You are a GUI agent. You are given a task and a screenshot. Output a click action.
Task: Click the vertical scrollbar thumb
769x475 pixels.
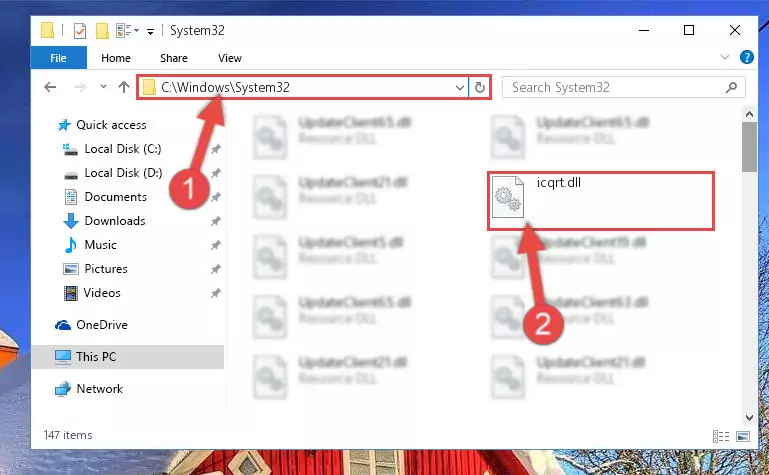pyautogui.click(x=749, y=147)
